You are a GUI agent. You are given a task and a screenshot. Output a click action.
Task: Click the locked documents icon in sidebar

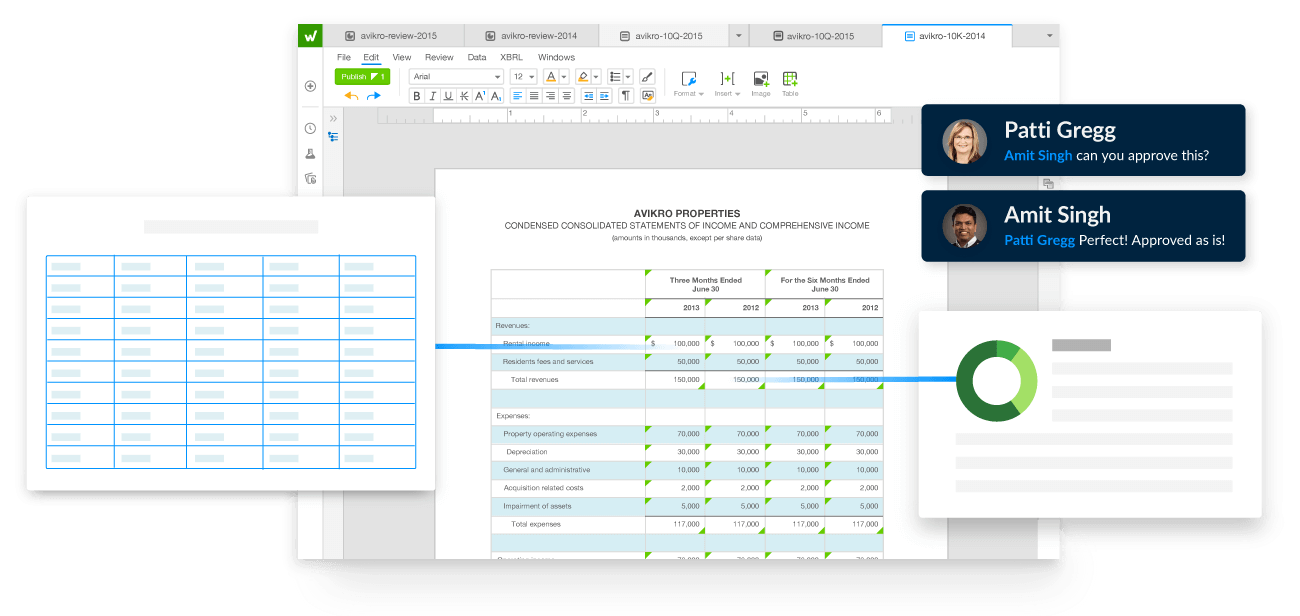(310, 179)
